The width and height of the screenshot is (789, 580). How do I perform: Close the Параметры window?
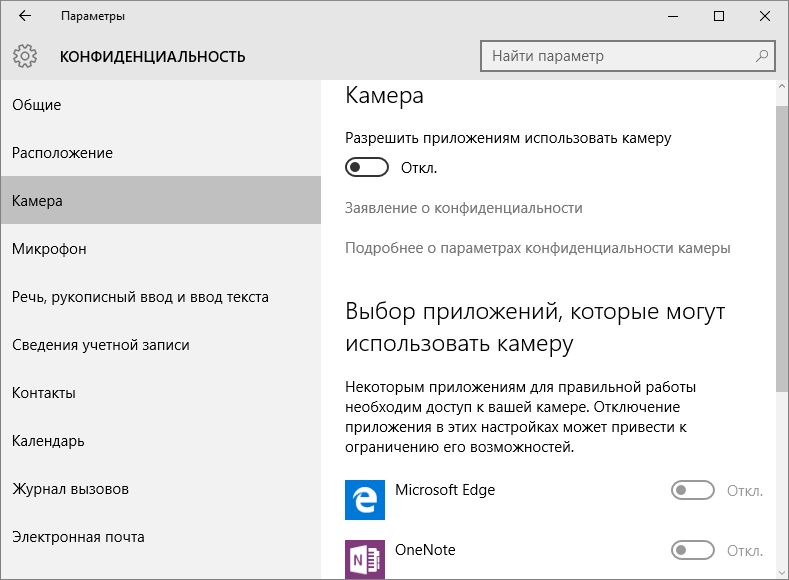click(765, 16)
